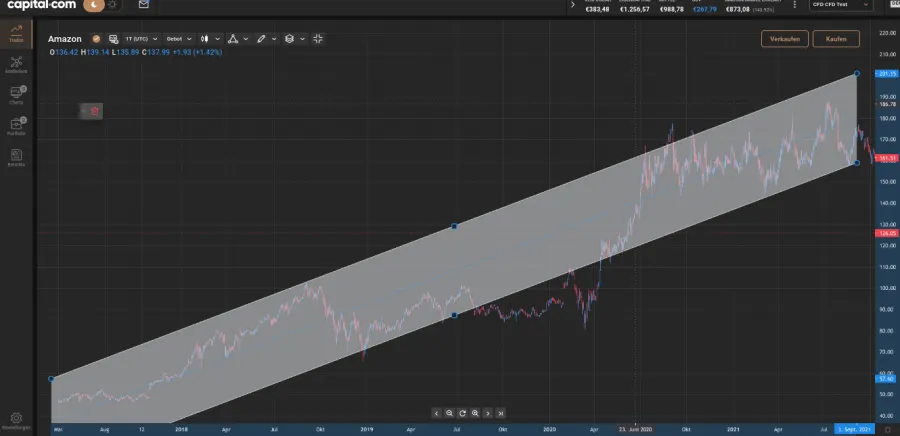Click the Amazon instrument name
The width and height of the screenshot is (900, 436).
coord(65,39)
